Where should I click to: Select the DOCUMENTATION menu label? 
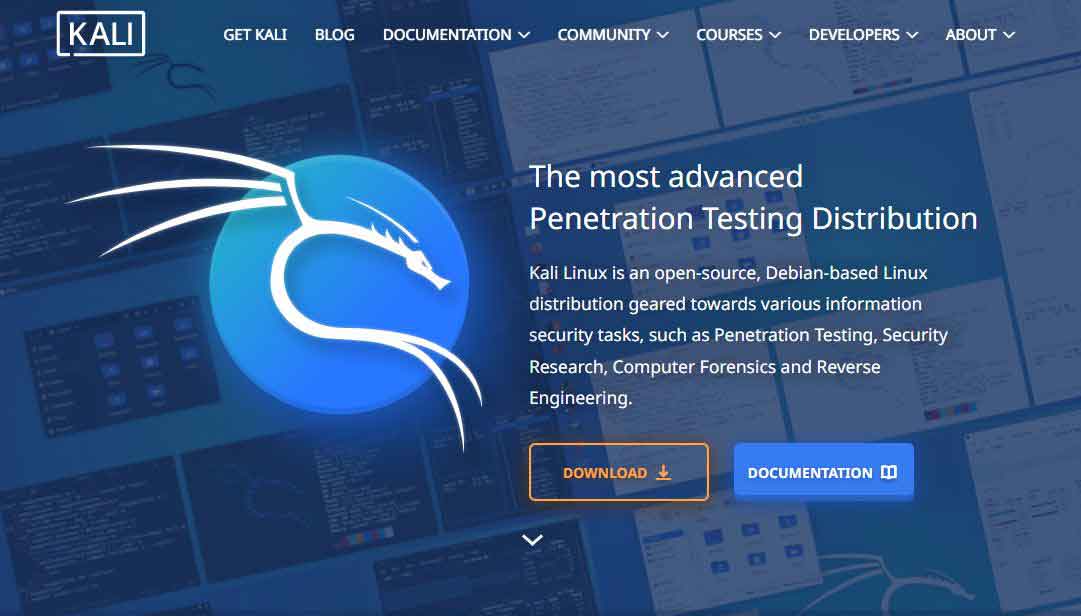pos(447,34)
